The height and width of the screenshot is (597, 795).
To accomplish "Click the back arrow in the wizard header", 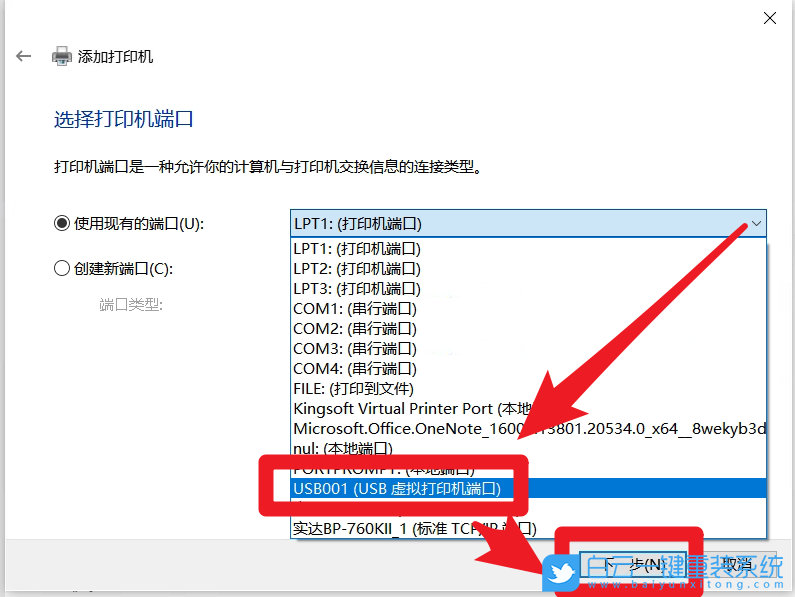I will tap(24, 56).
